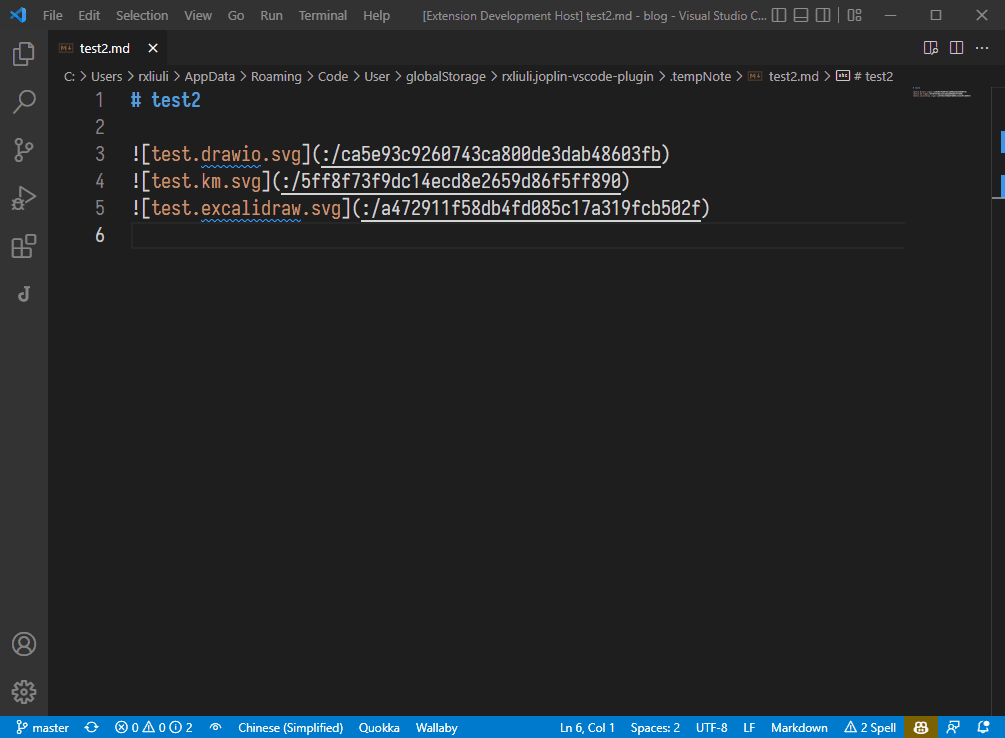Expand the rxliuli.joplin-vscode-plugin breadcrumb
Viewport: 1005px width, 738px height.
[x=577, y=76]
